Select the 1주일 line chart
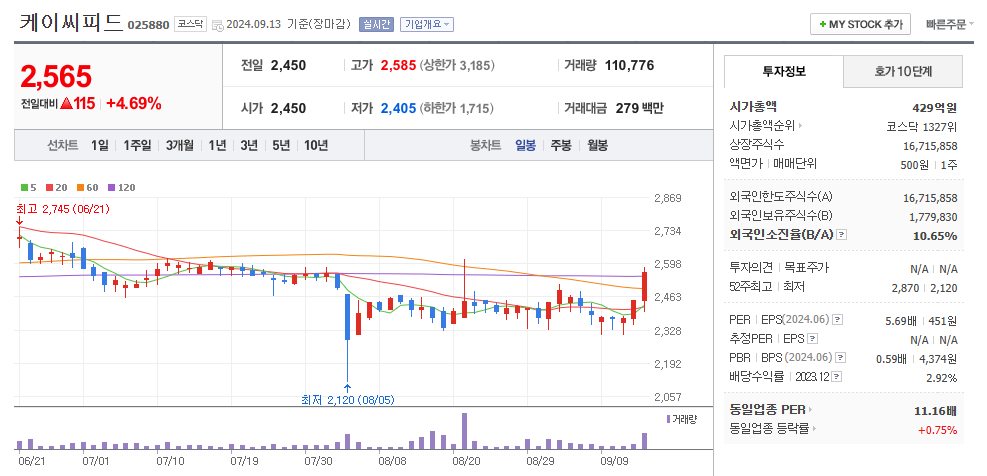Screen dimensions: 987x476 point(137,145)
